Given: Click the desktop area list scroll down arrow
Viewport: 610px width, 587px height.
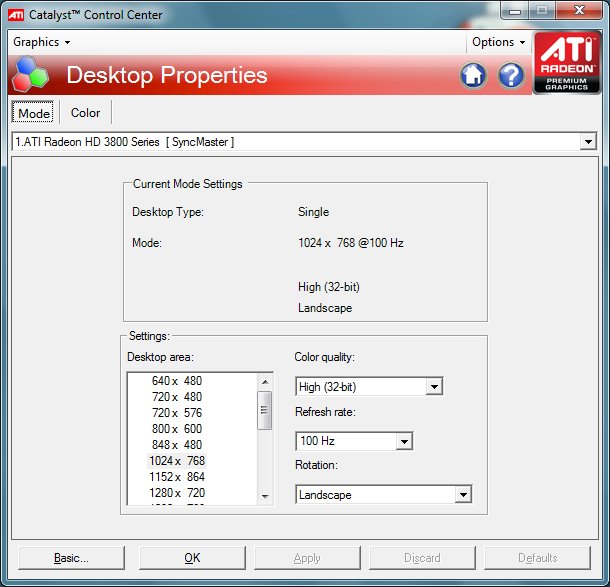Looking at the screenshot, I should [x=265, y=496].
